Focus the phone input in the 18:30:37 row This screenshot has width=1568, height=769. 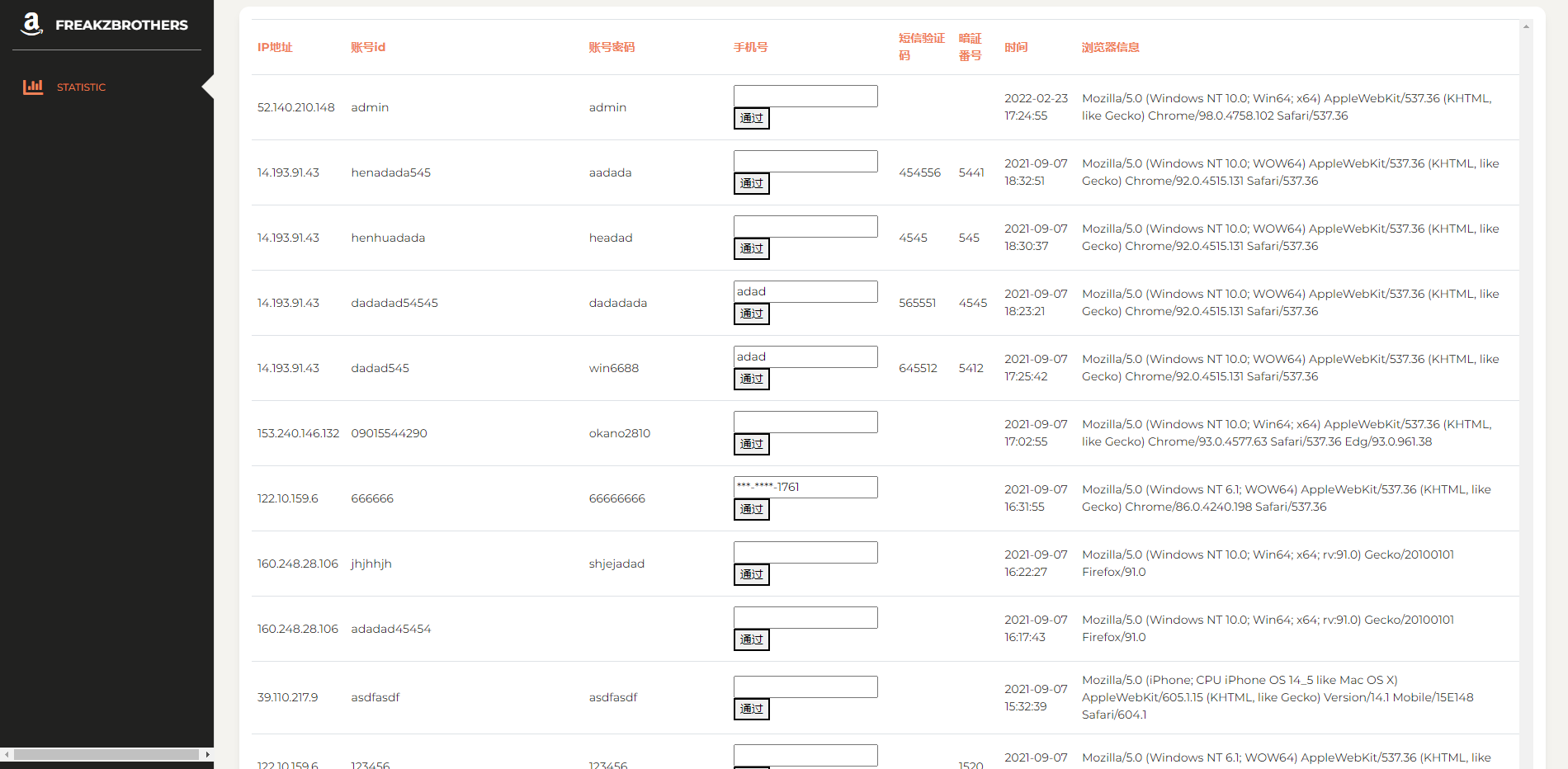[x=805, y=227]
